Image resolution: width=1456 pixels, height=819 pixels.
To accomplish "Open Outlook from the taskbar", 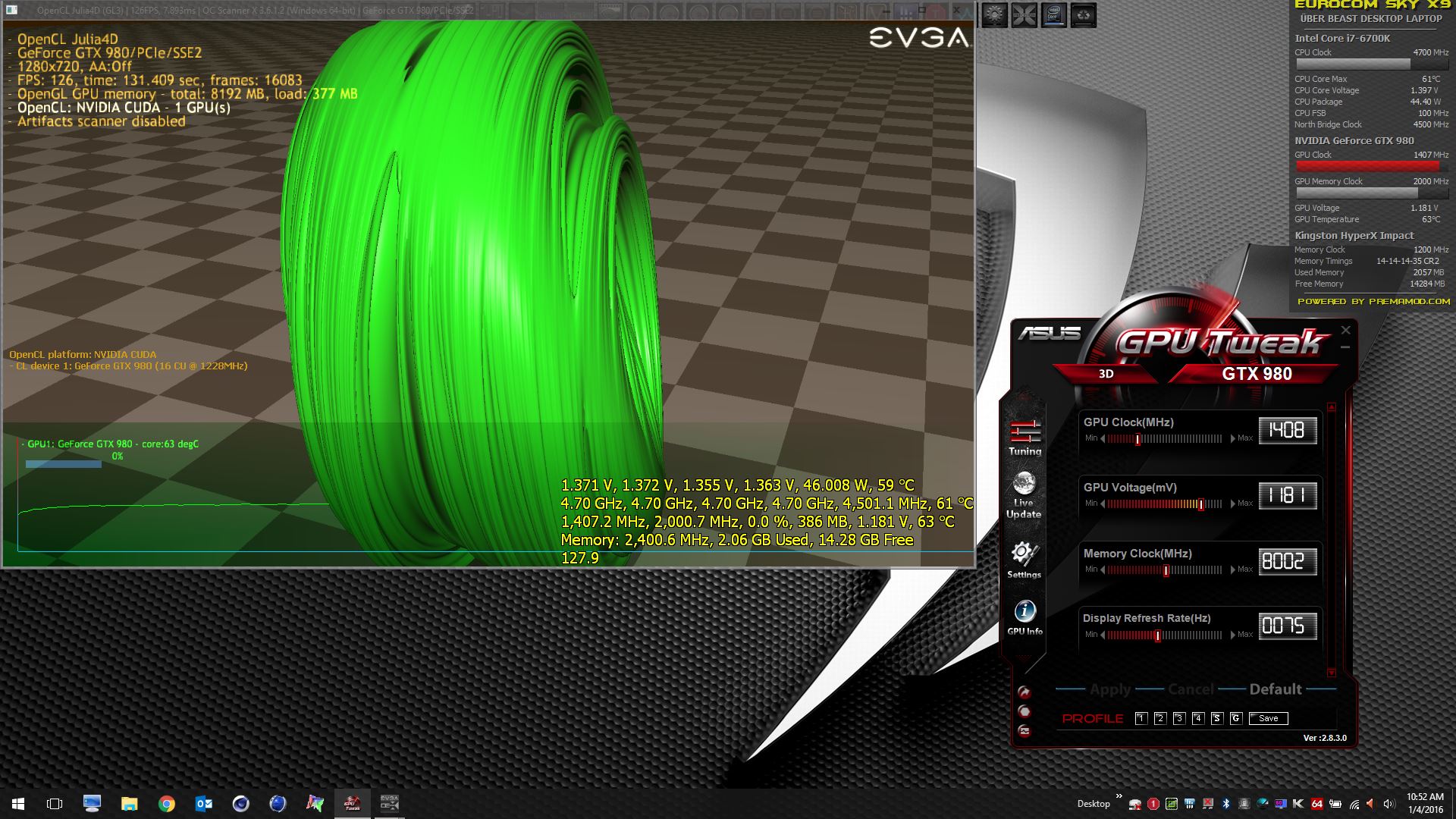I will [203, 804].
